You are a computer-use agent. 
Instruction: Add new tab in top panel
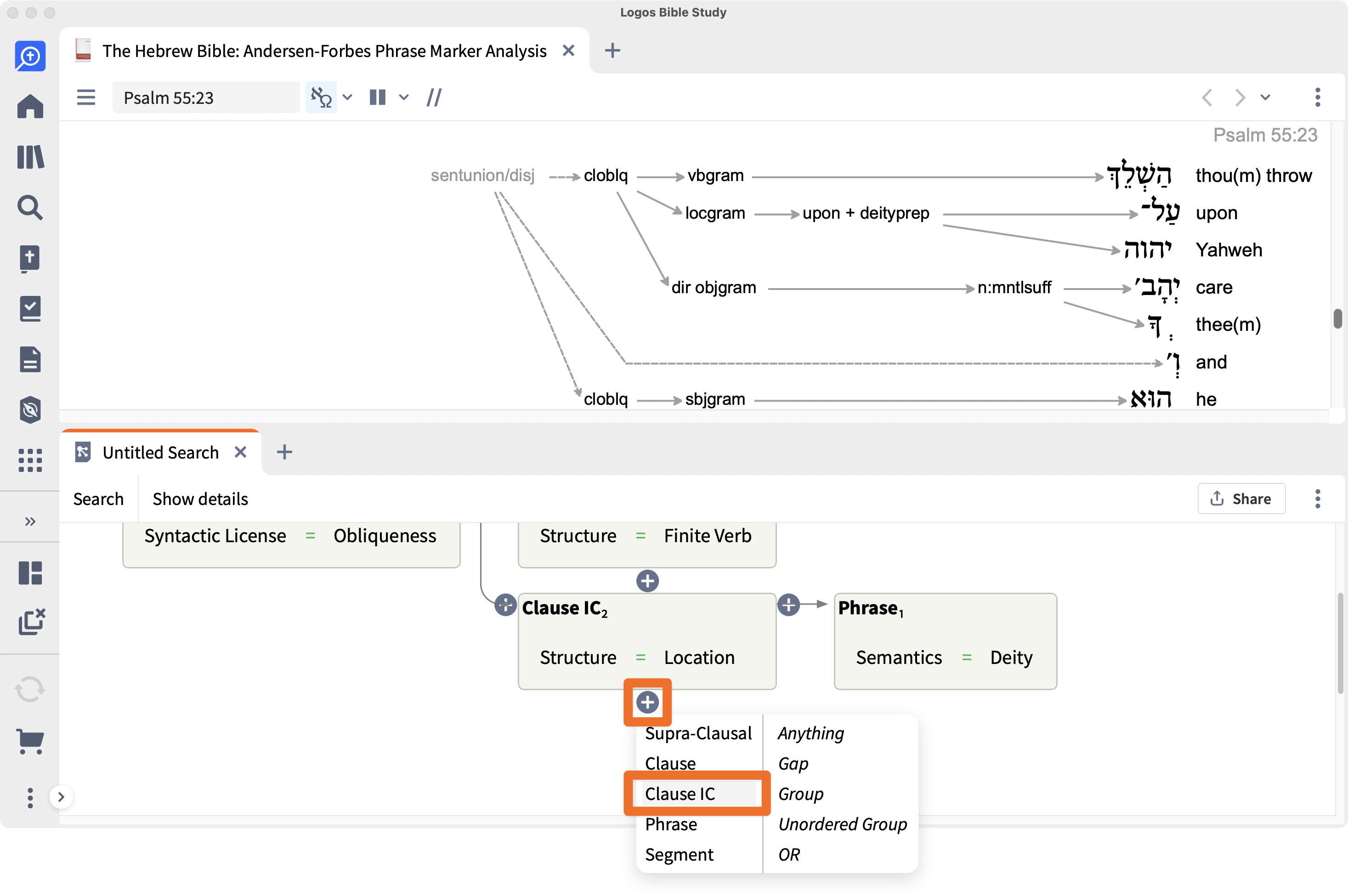tap(612, 50)
